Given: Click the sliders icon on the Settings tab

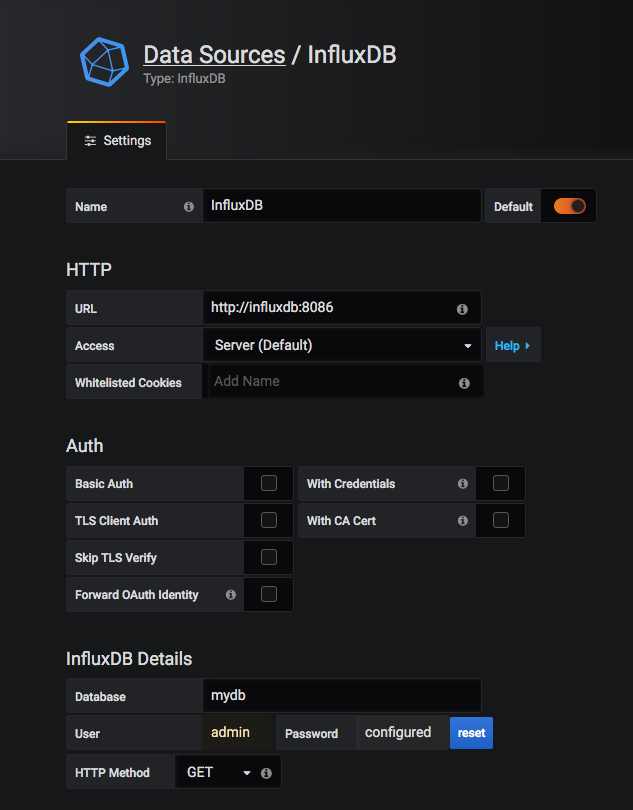Looking at the screenshot, I should pos(90,141).
